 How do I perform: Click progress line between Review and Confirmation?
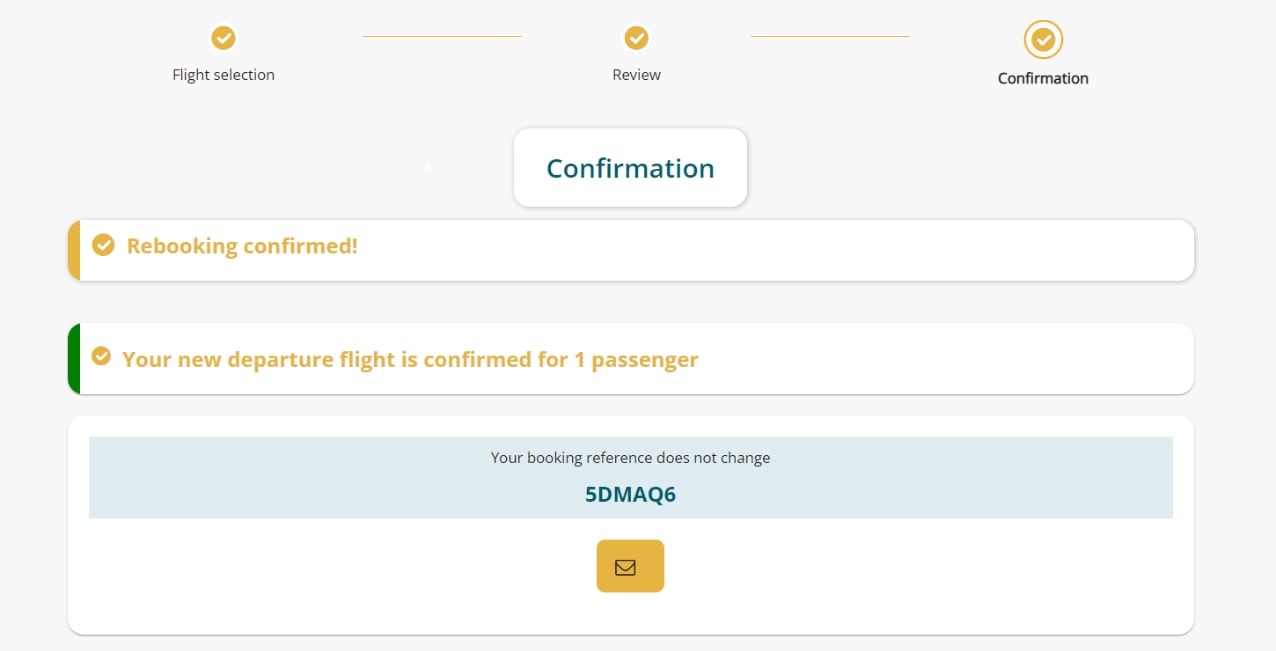[830, 37]
